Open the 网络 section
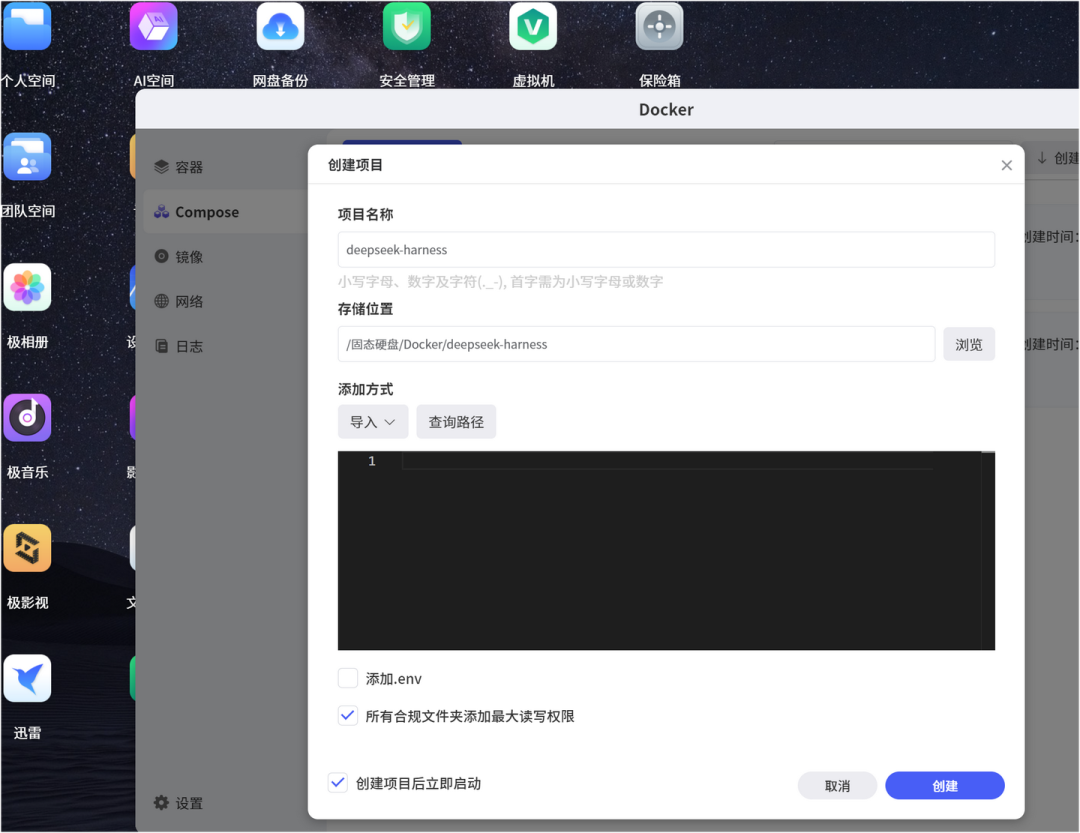Image resolution: width=1080 pixels, height=833 pixels. 226,301
